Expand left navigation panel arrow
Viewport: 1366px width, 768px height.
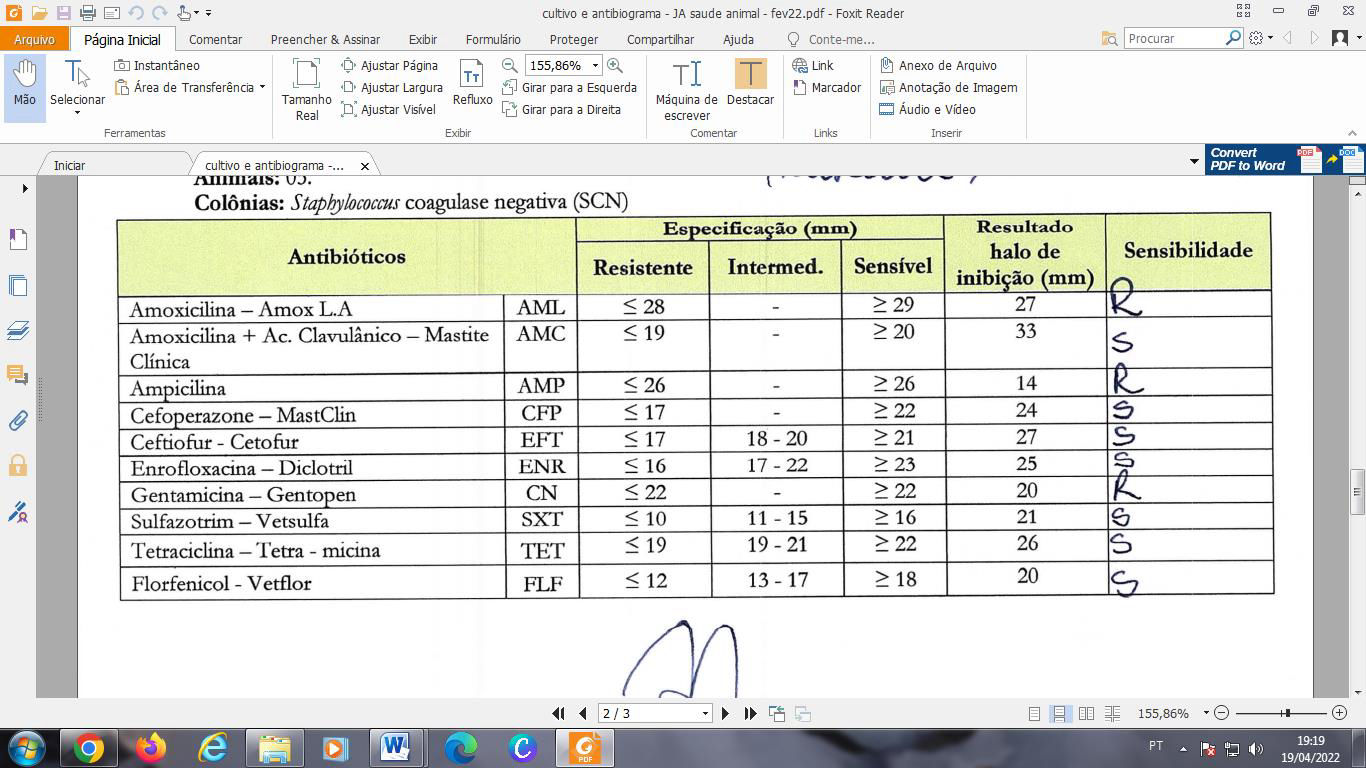[x=25, y=188]
